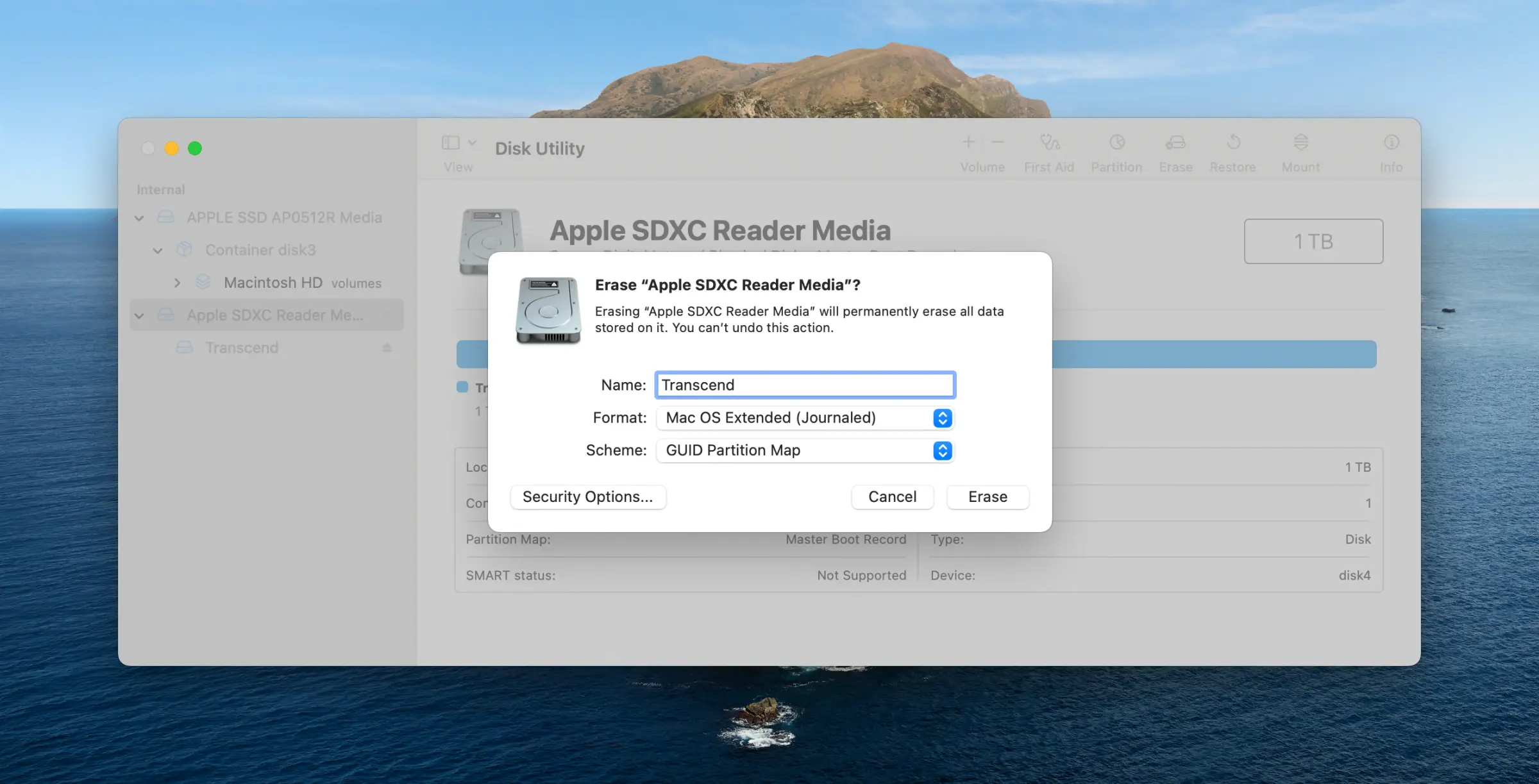Select Apple SDXC Reader Media in sidebar
This screenshot has width=1539, height=784.
(267, 315)
